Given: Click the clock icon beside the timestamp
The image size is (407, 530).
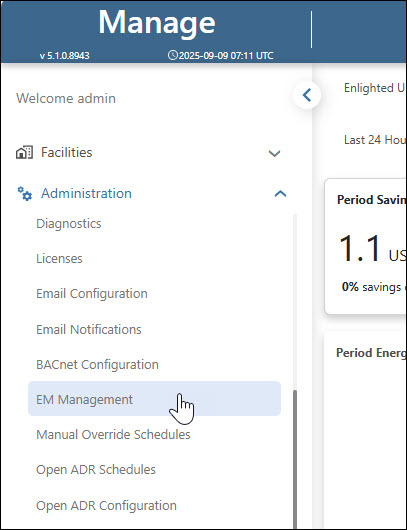Looking at the screenshot, I should (x=172, y=55).
